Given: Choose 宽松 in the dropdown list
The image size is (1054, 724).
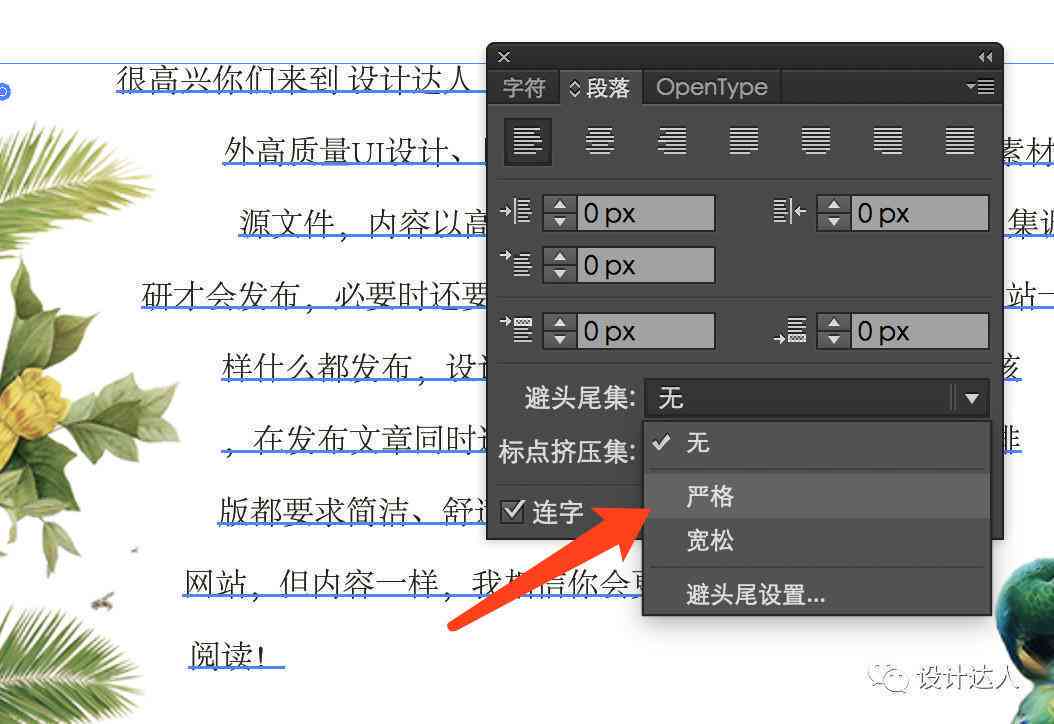Looking at the screenshot, I should pyautogui.click(x=817, y=540).
